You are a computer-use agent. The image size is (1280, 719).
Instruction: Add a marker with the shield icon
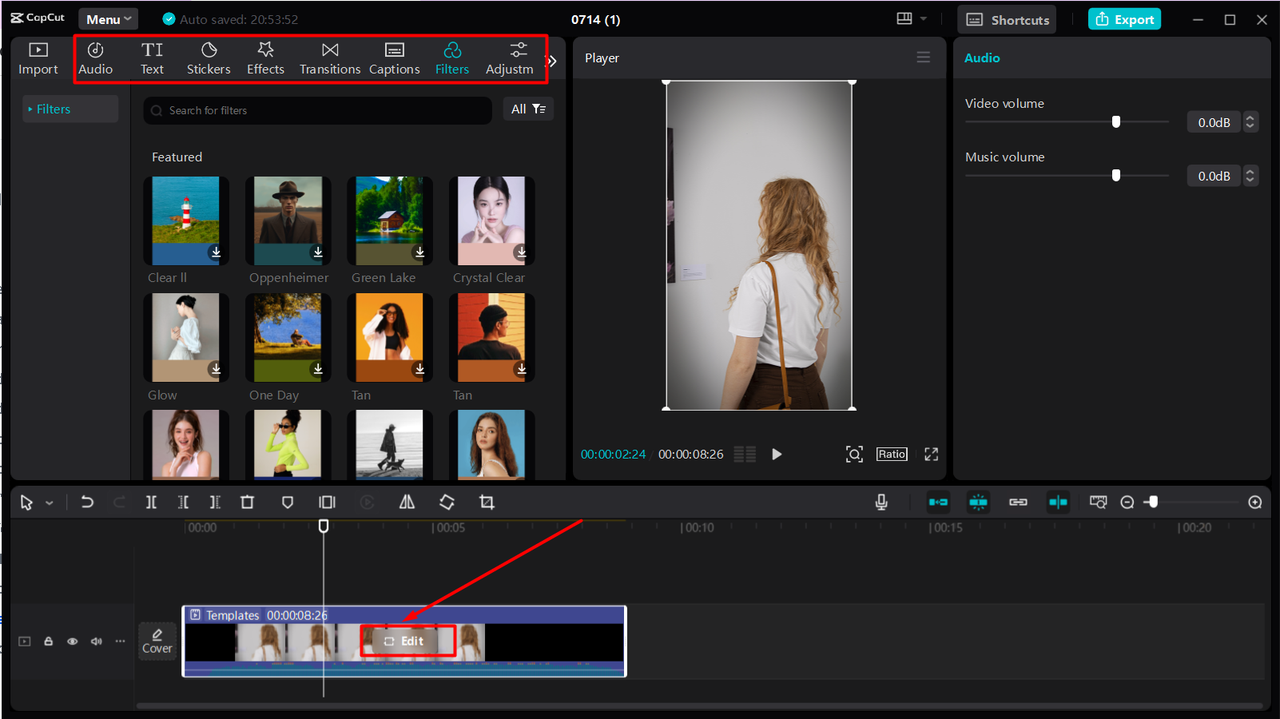pos(287,502)
